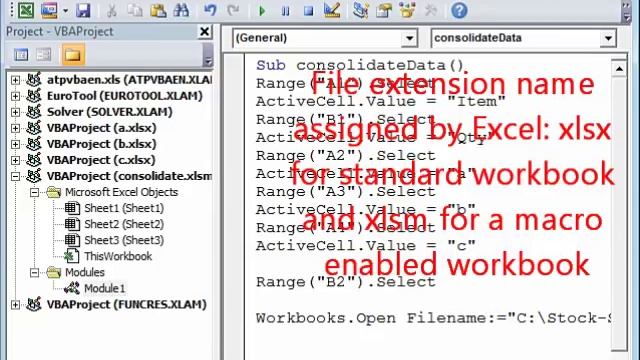Screen dimensions: 640x360
Task: Select Sheet1 (Sheet1) in the tree
Action: pyautogui.click(x=124, y=208)
